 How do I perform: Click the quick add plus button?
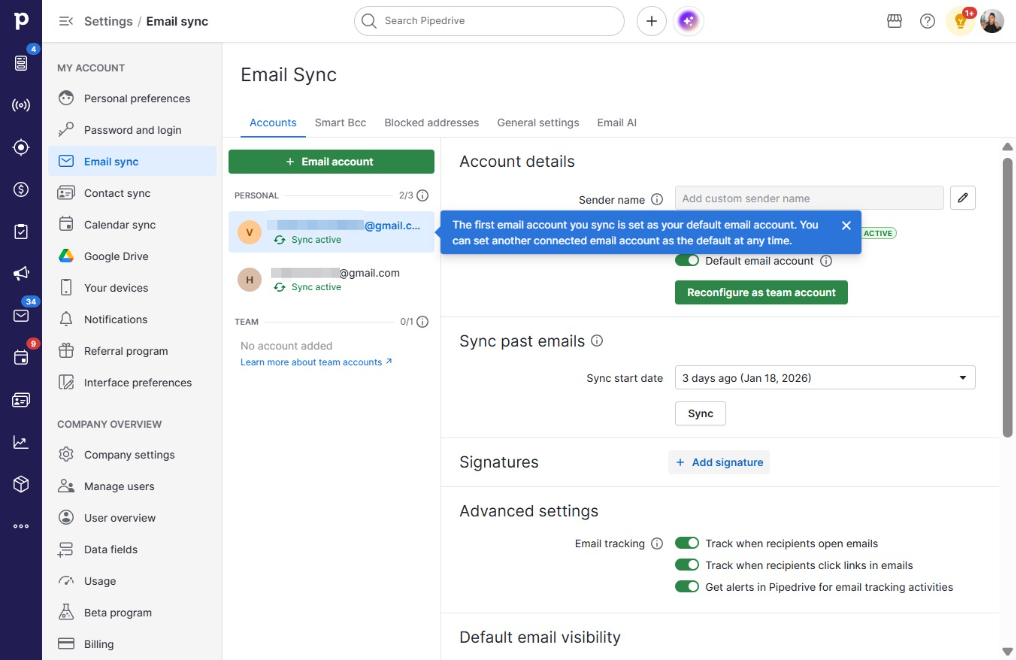pos(651,21)
